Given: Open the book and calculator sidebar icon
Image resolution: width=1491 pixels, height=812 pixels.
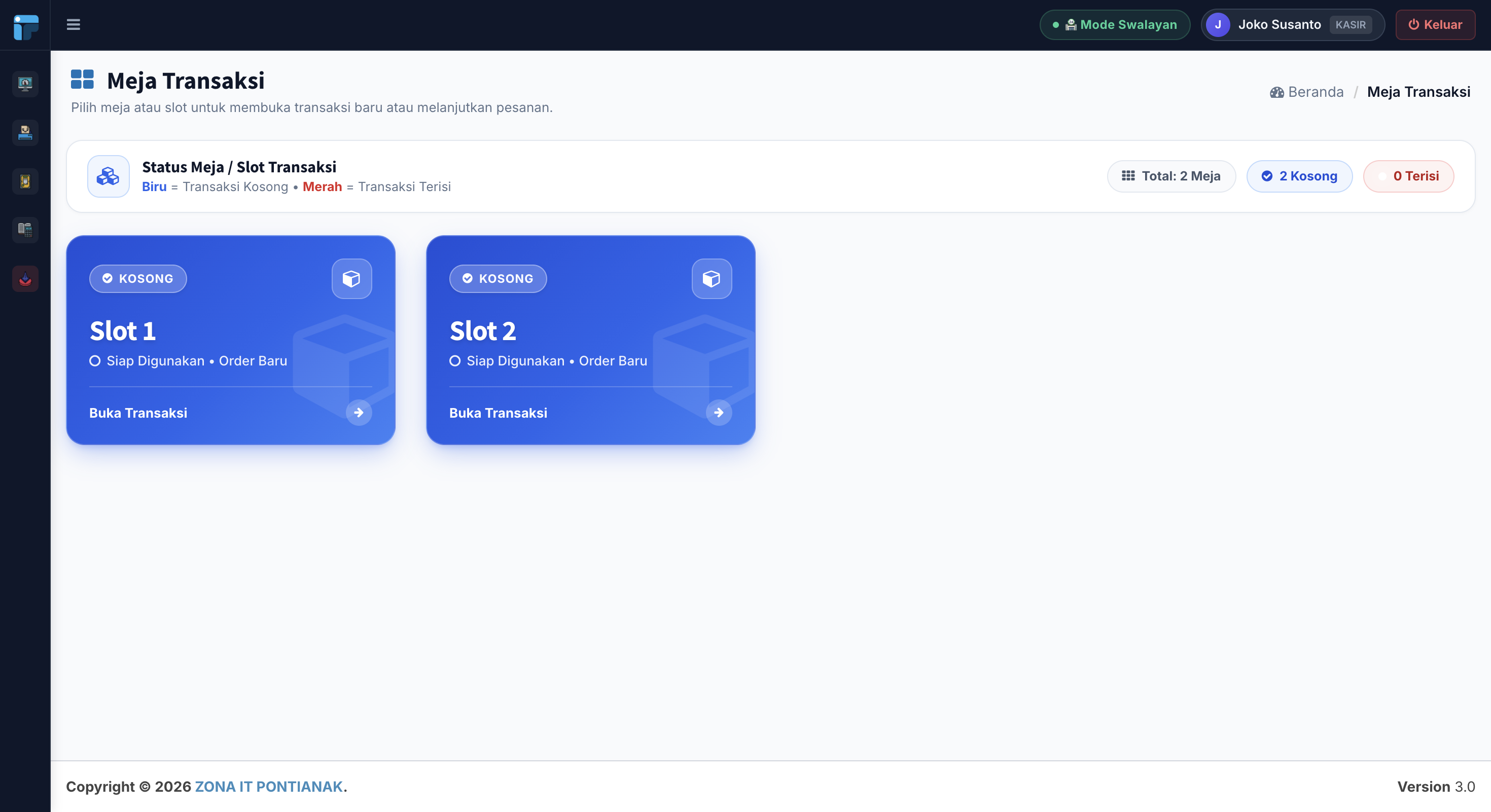Looking at the screenshot, I should click(25, 230).
